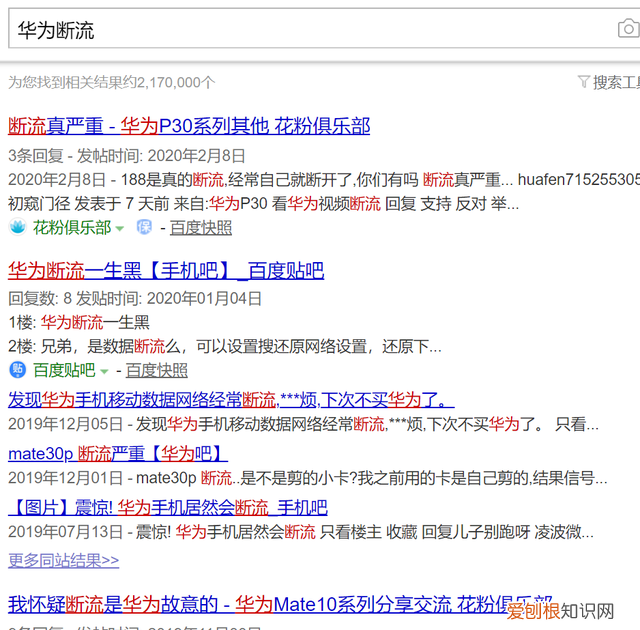
Task: Click snippet line starting 2楼: 兄弟，是数据断流么
Action: pos(225,346)
